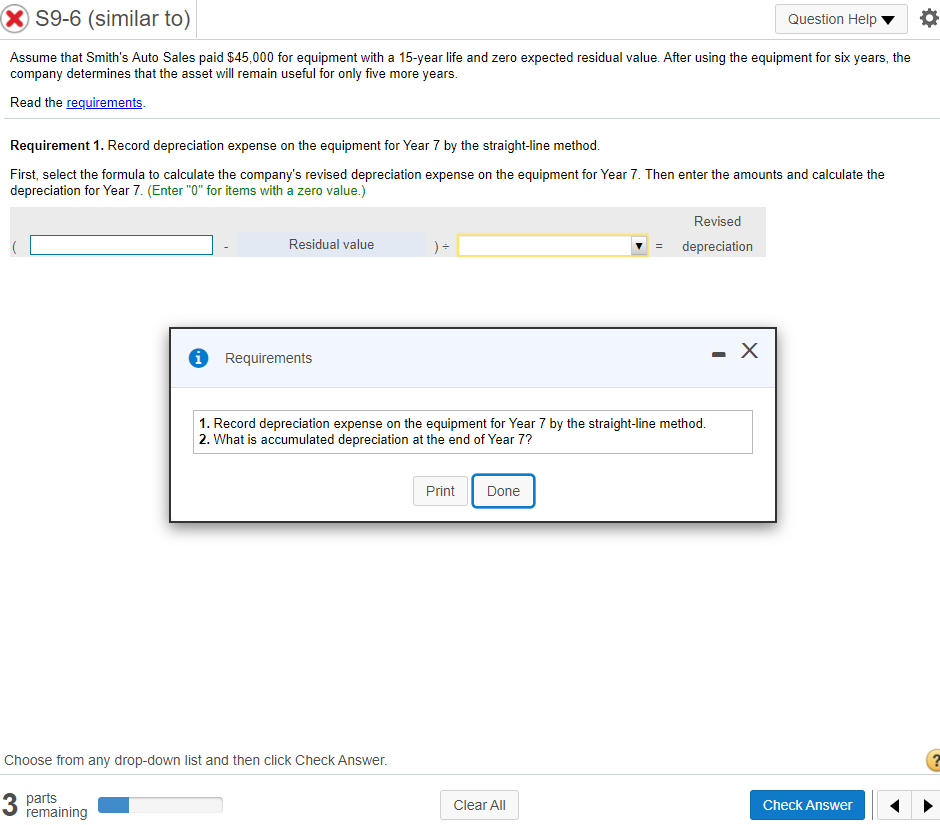Open the settings gear icon

click(929, 19)
